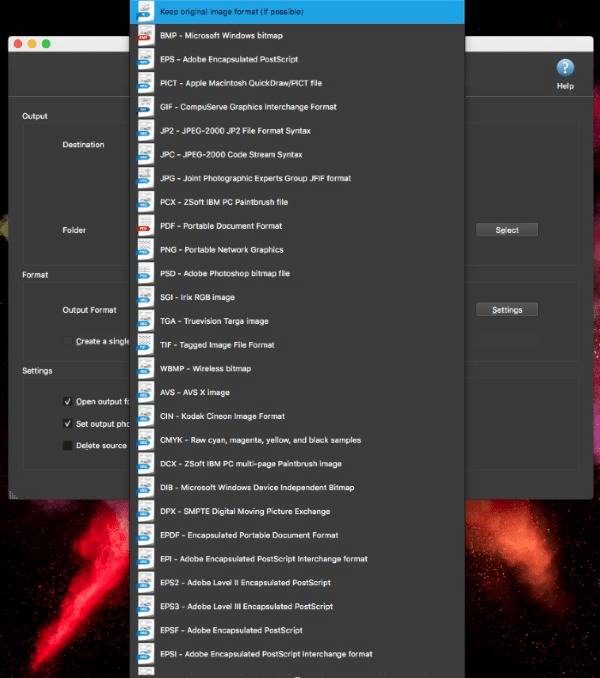Select BMP - Microsoft Windows bitmap
The image size is (600, 678).
(x=297, y=35)
